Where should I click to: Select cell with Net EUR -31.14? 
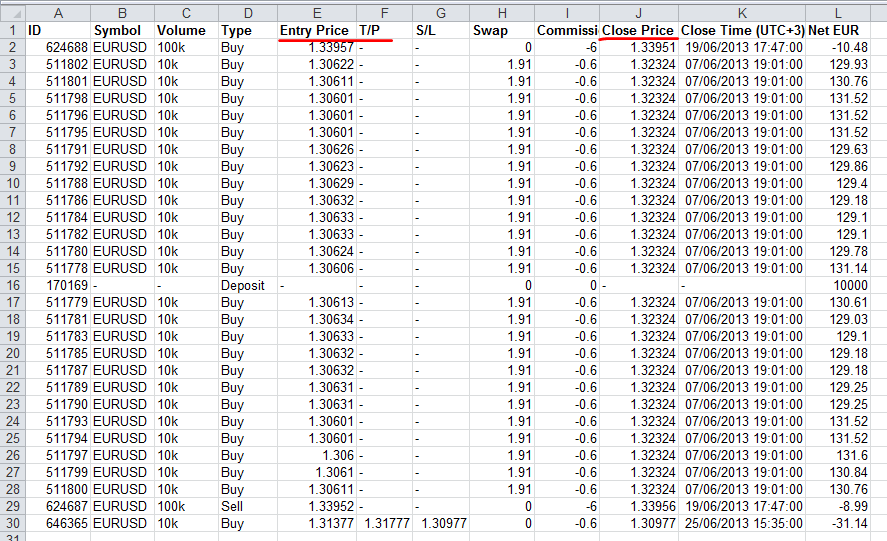845,523
